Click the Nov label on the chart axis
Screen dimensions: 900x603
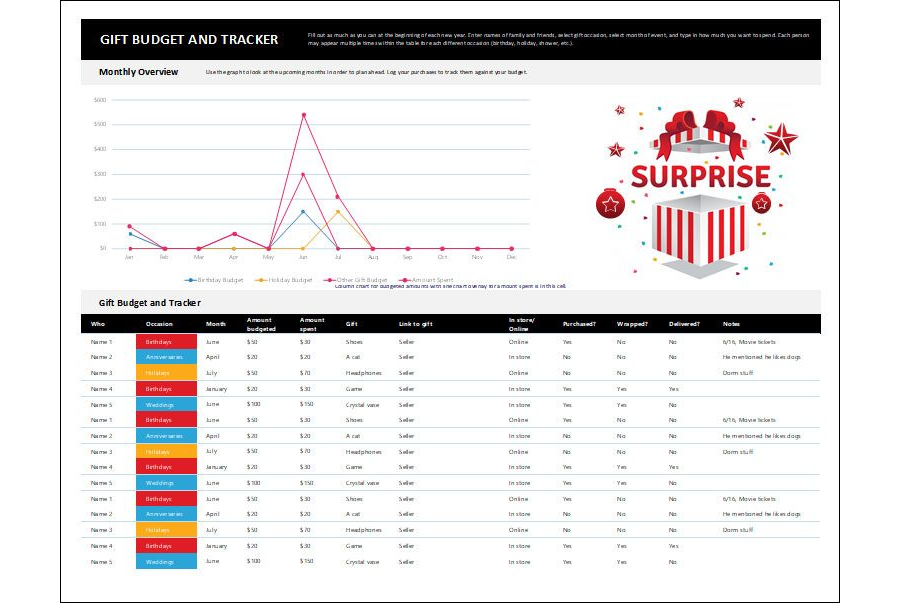[x=477, y=257]
